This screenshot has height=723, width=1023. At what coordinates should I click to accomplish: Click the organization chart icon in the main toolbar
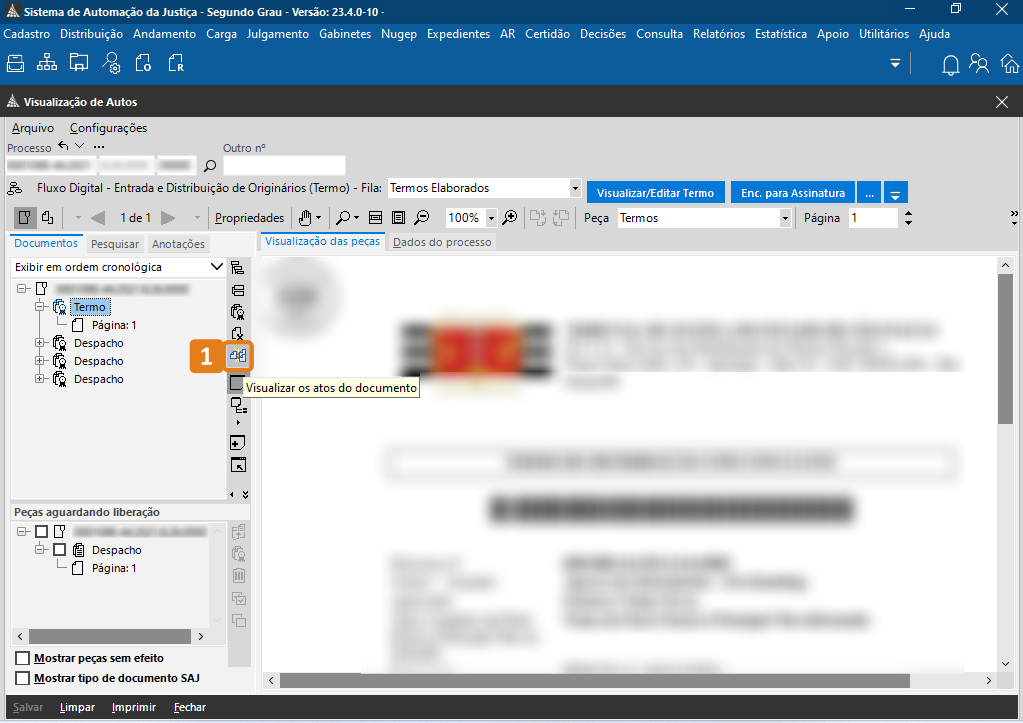click(46, 63)
